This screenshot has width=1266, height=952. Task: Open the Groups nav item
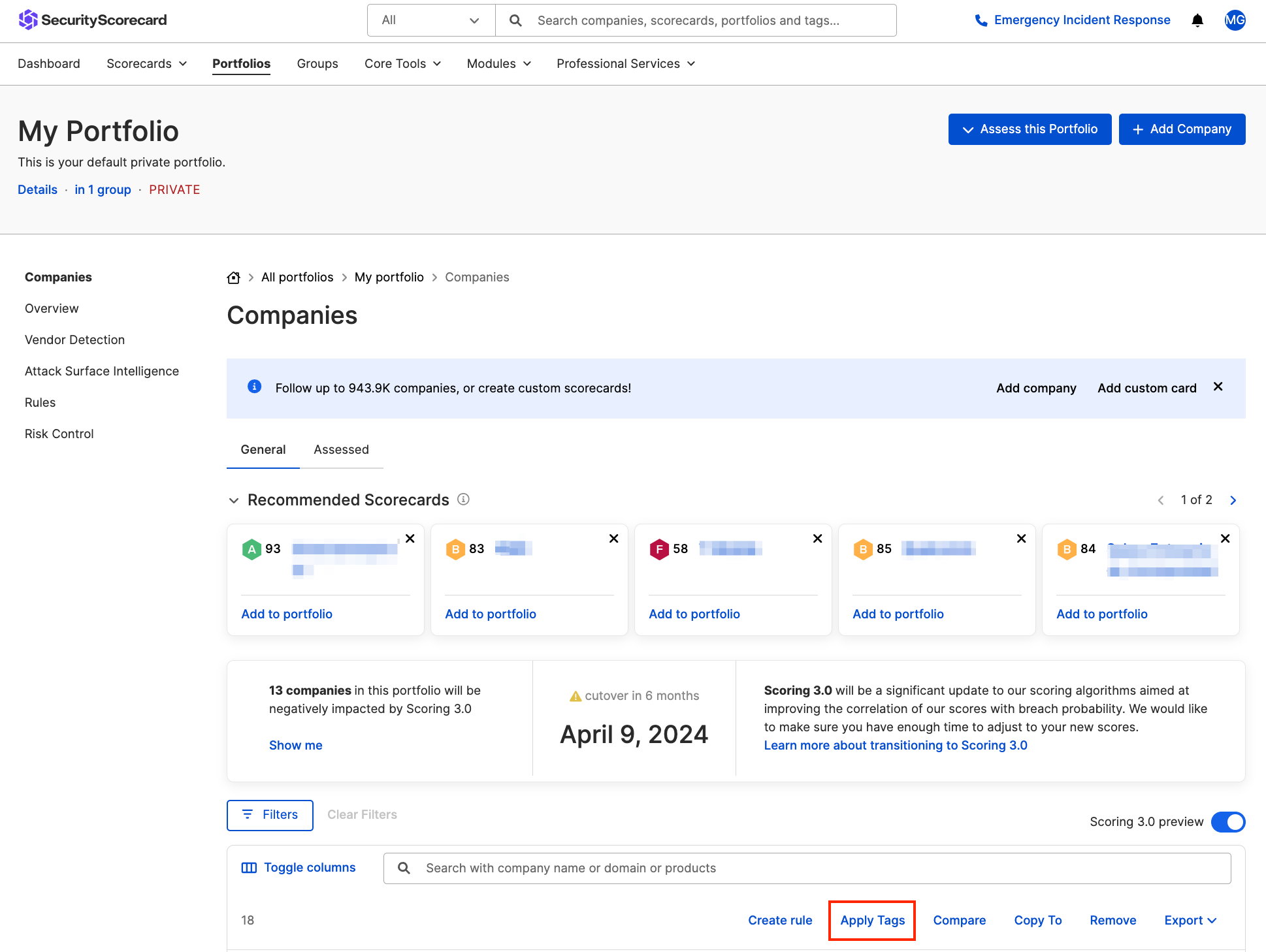coord(317,63)
